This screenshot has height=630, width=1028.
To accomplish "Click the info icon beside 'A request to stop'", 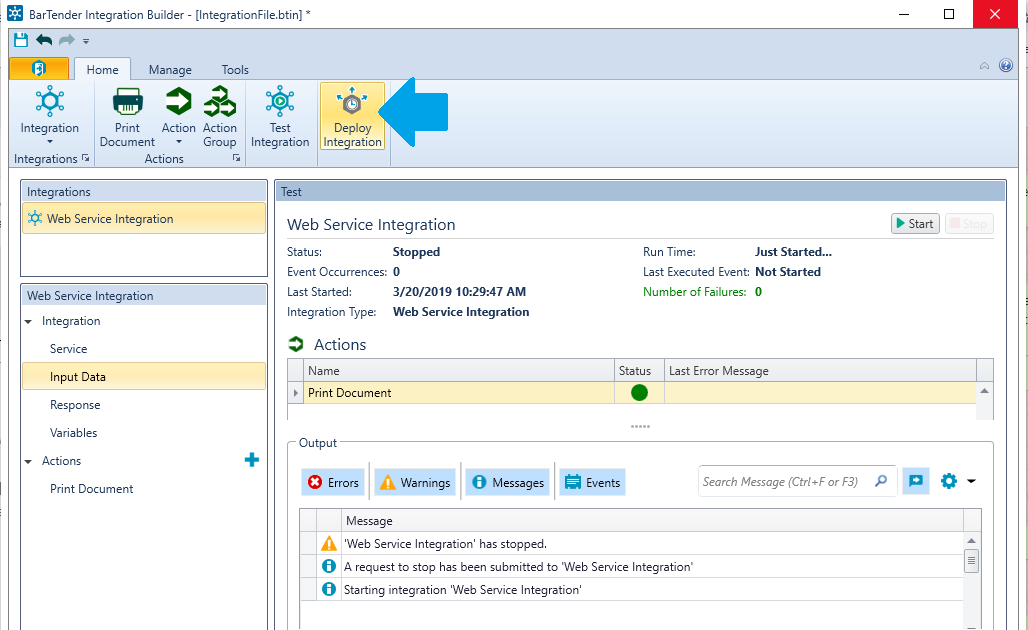I will [x=329, y=566].
